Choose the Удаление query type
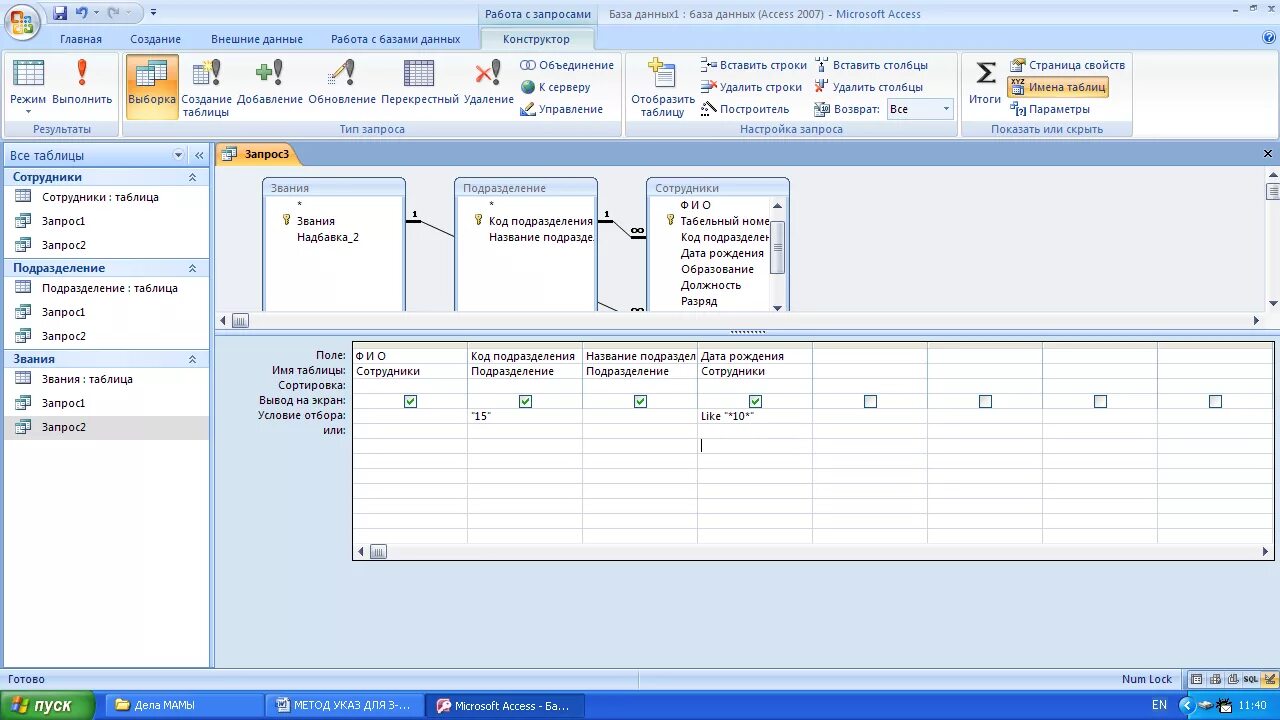1280x720 pixels. [489, 83]
